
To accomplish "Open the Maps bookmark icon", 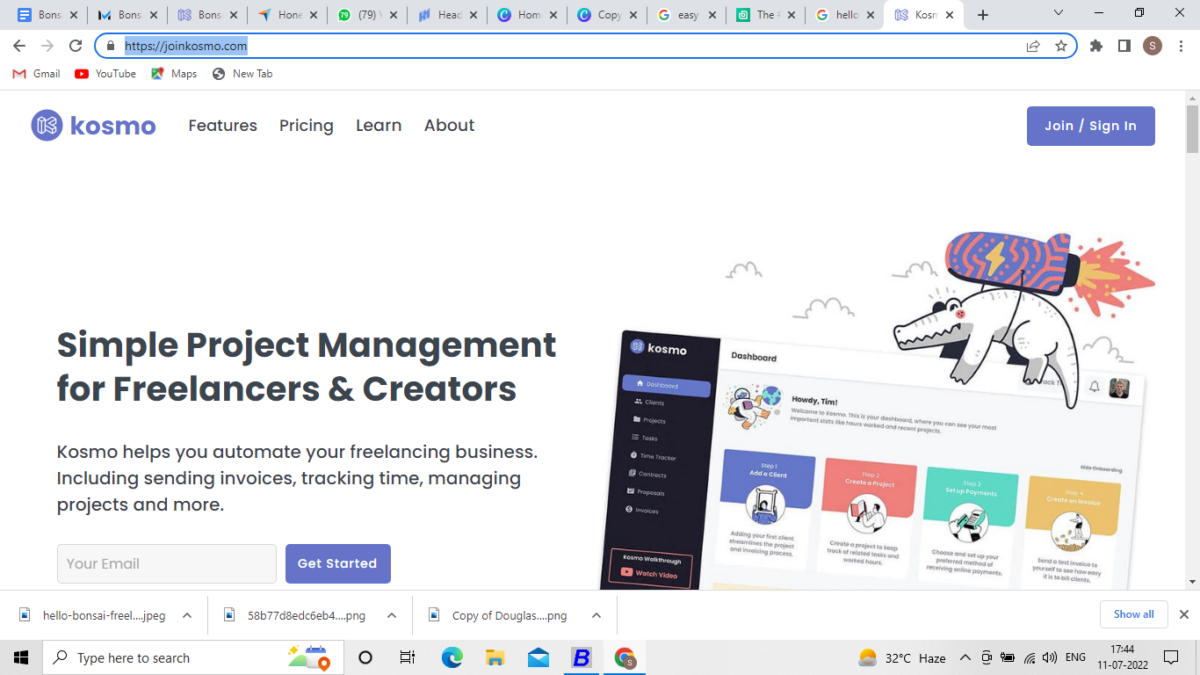I will point(157,73).
